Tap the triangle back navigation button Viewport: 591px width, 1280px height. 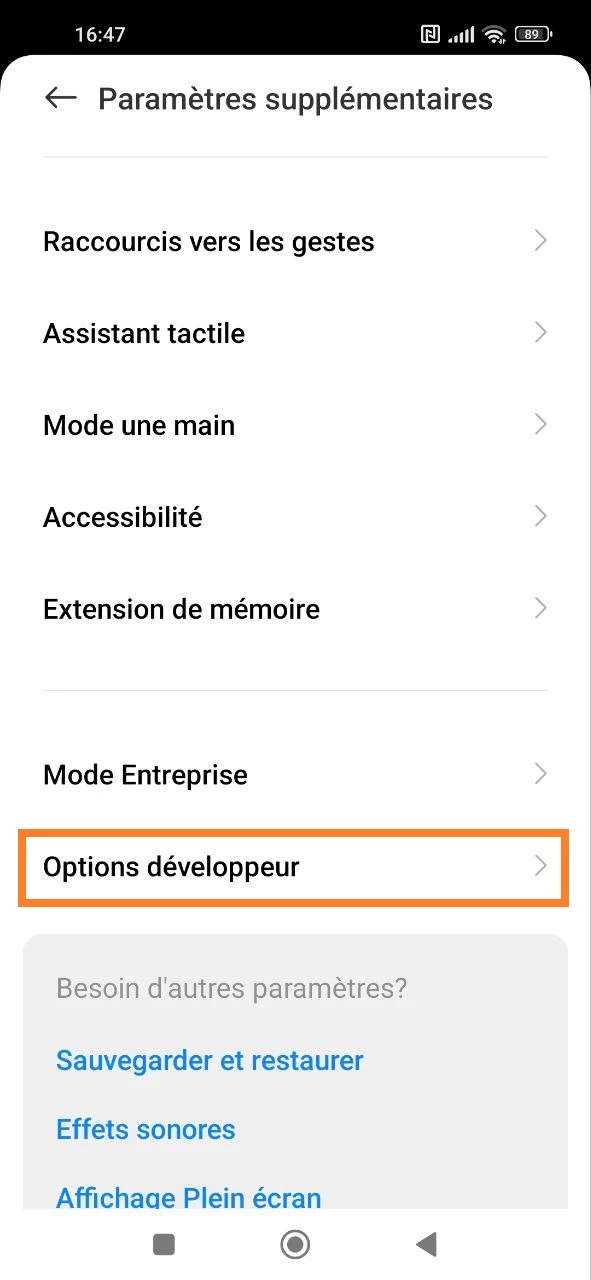point(427,1244)
